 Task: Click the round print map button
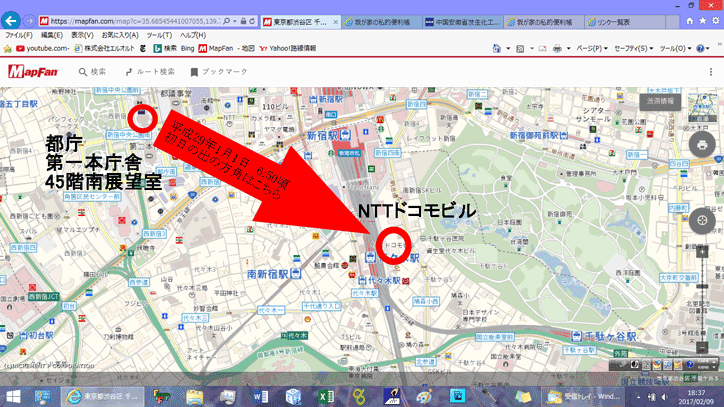click(x=702, y=145)
